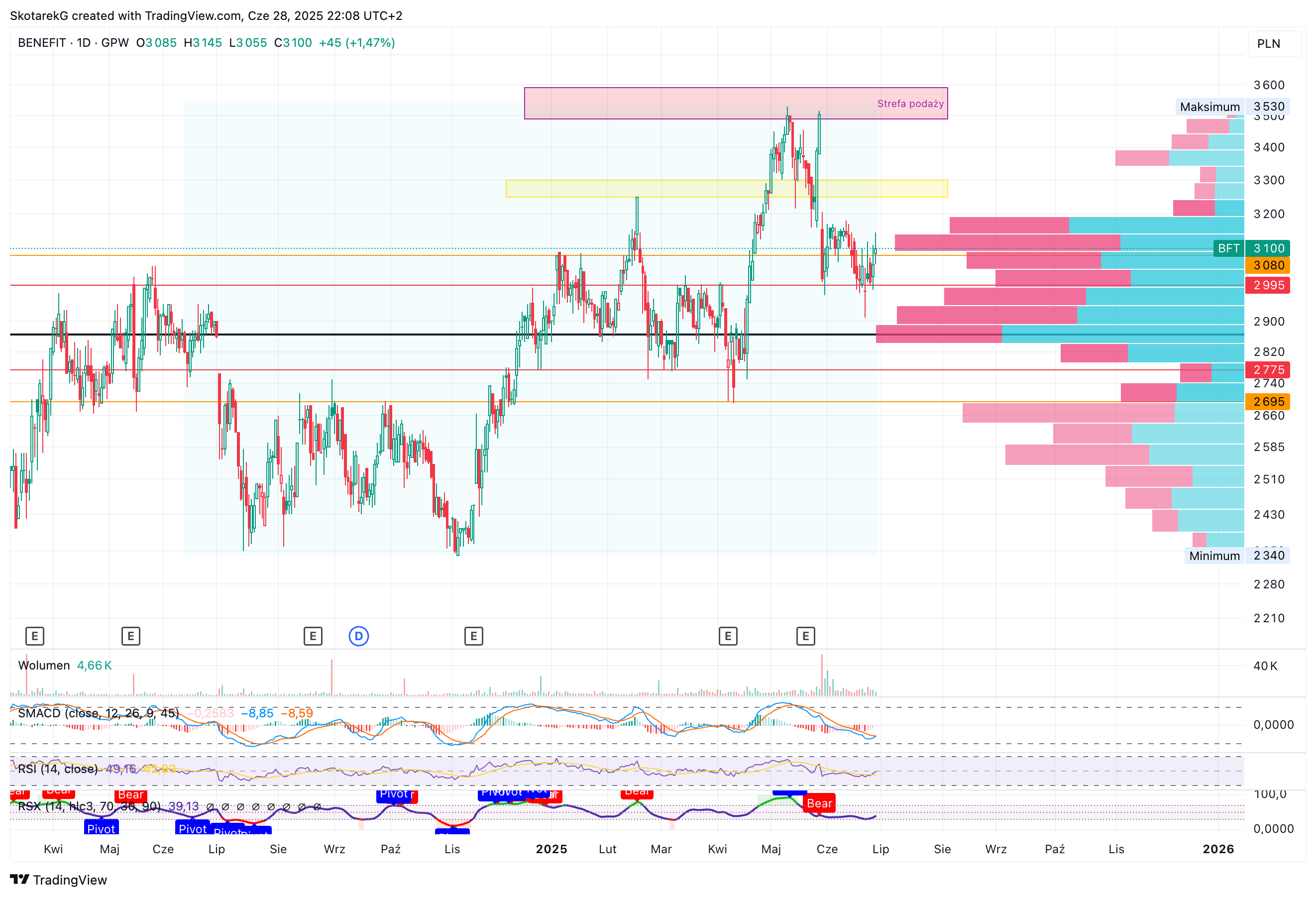Click the earnings E marker in April 2025
Image resolution: width=1316 pixels, height=897 pixels.
[728, 636]
